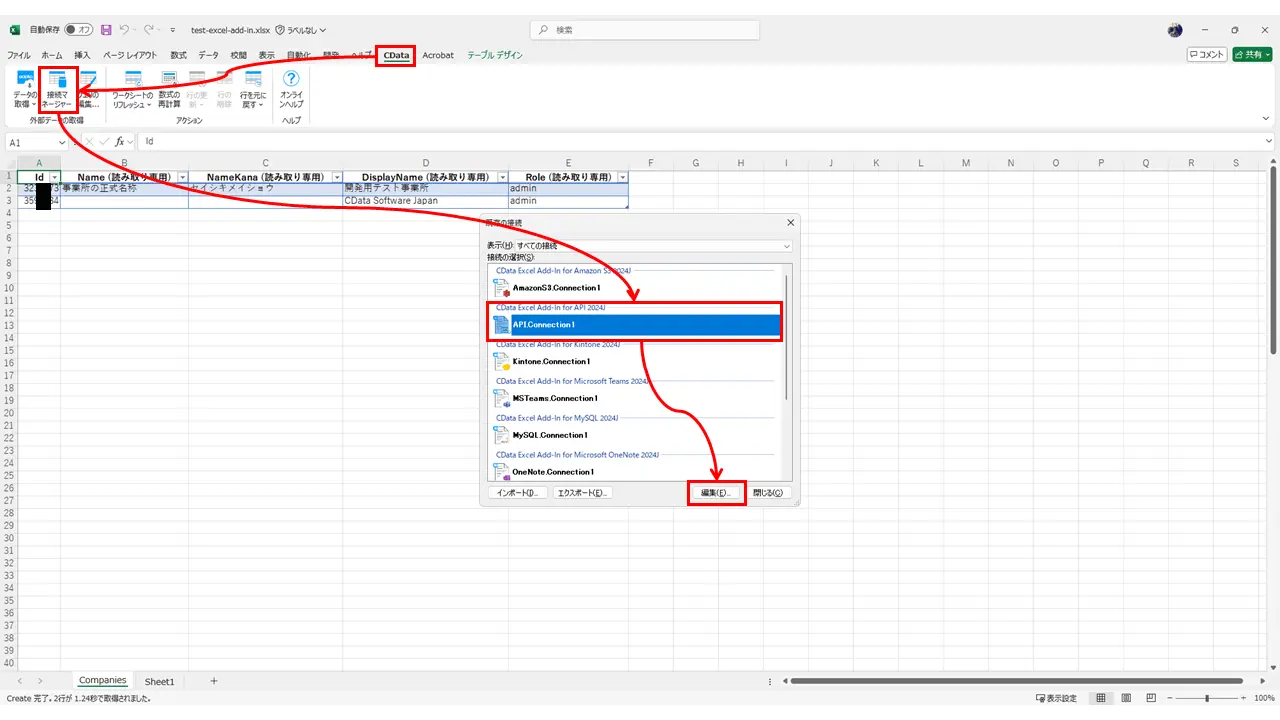Toggle the 自動保存 (AutoSave) switch
Image resolution: width=1280 pixels, height=720 pixels.
(x=79, y=30)
